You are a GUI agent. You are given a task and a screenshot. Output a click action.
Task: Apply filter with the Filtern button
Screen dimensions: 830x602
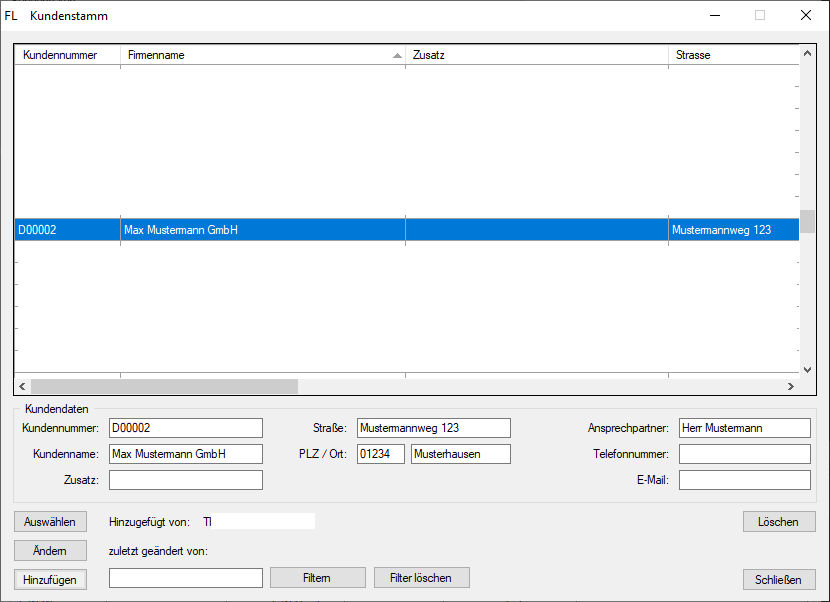[317, 578]
